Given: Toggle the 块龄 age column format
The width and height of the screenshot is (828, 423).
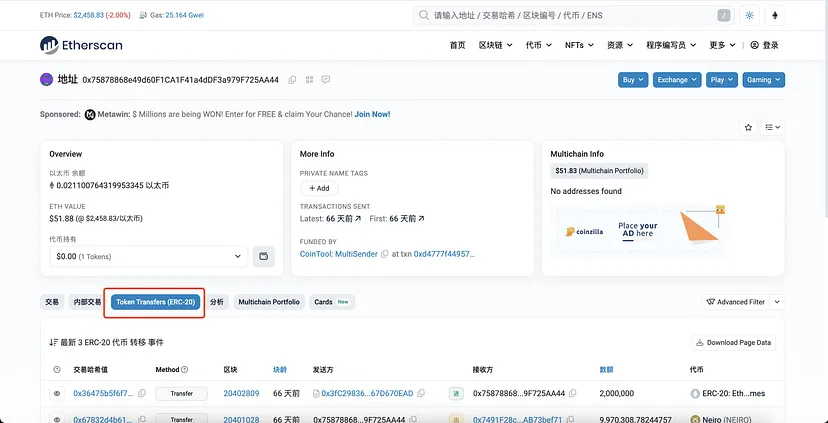Looking at the screenshot, I should click(x=280, y=370).
